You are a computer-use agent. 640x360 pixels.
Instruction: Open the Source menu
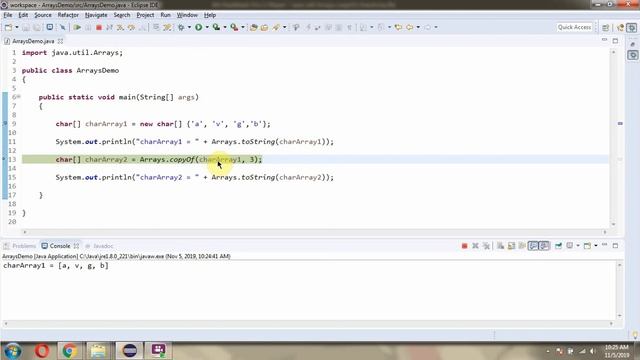[43, 15]
